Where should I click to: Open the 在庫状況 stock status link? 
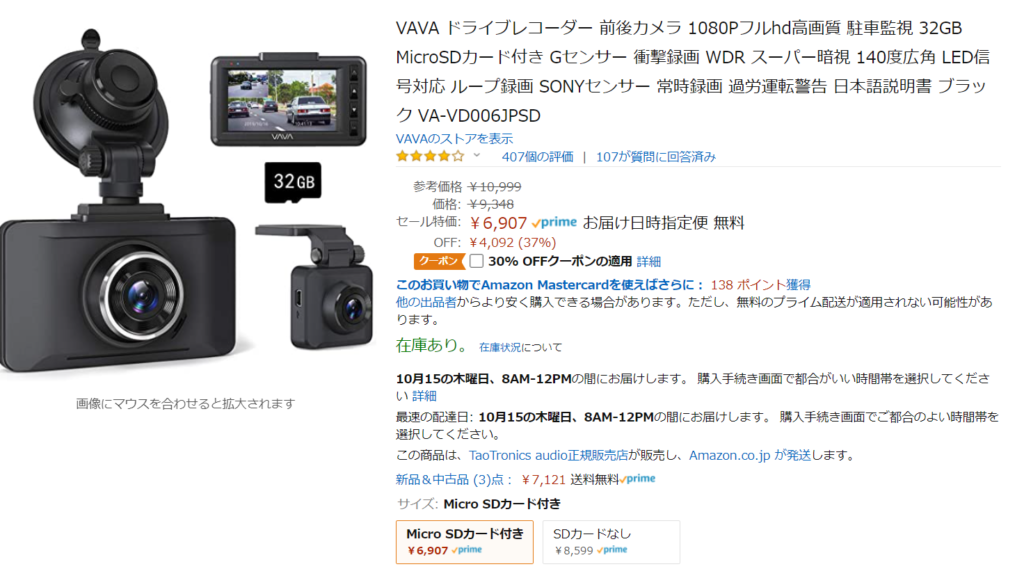coord(500,347)
